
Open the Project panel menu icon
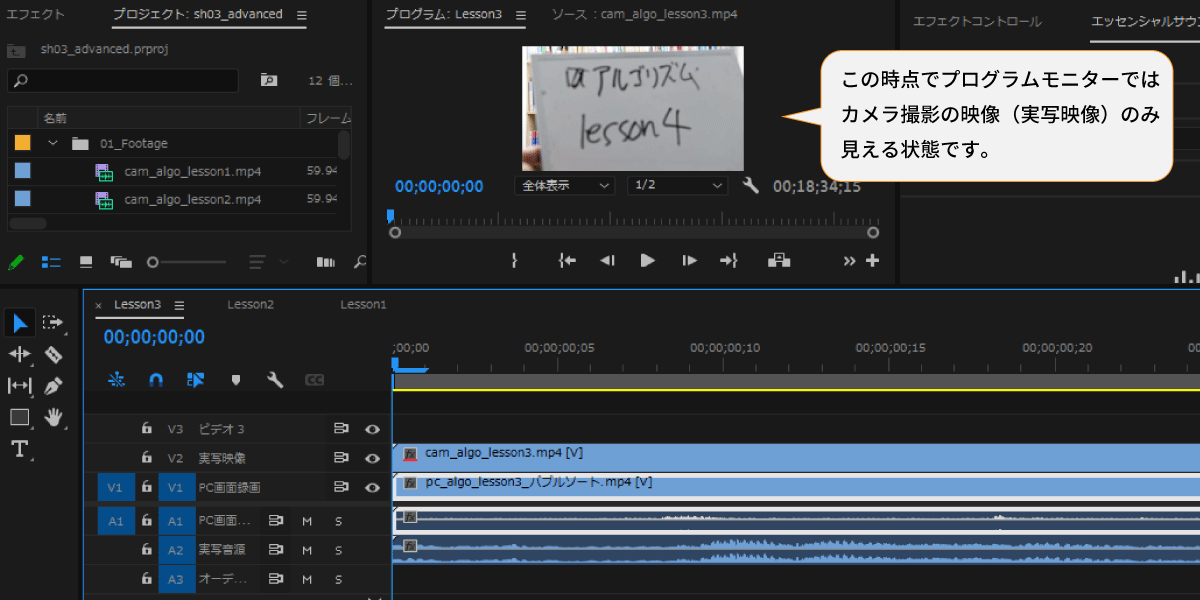point(302,15)
